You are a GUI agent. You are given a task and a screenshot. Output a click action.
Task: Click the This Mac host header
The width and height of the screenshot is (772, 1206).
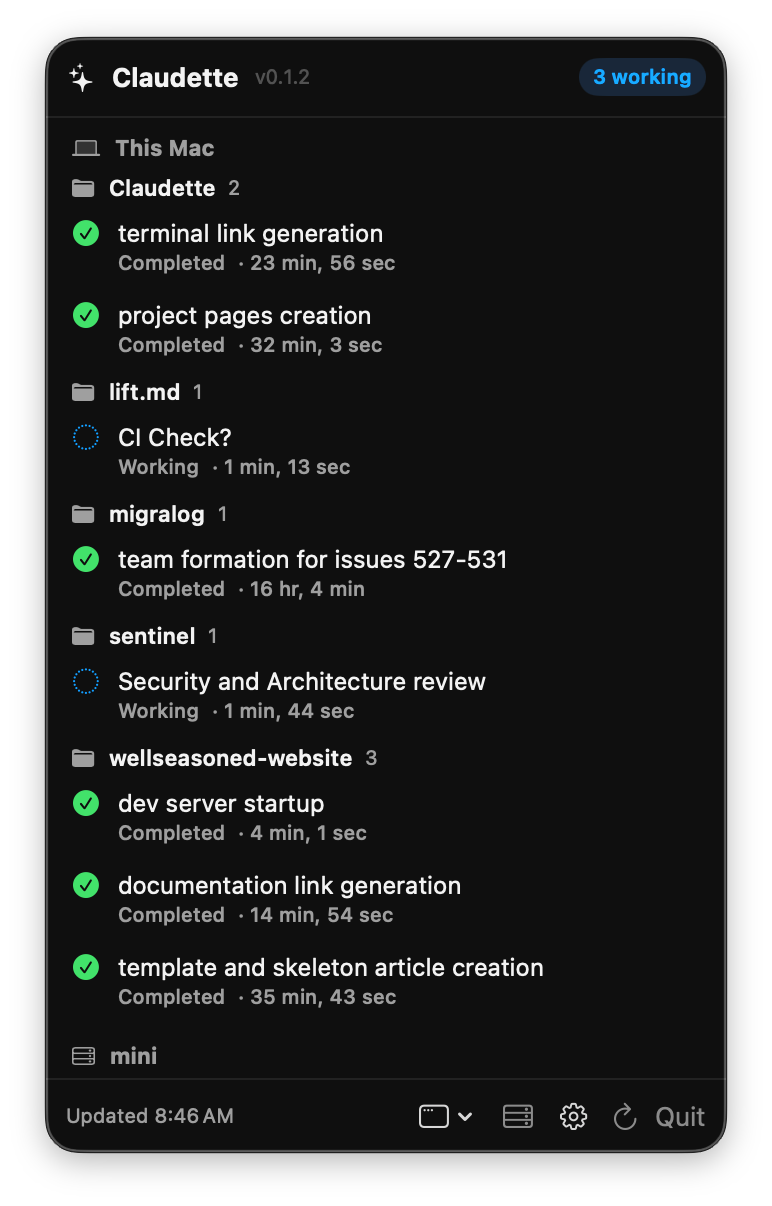click(x=144, y=148)
